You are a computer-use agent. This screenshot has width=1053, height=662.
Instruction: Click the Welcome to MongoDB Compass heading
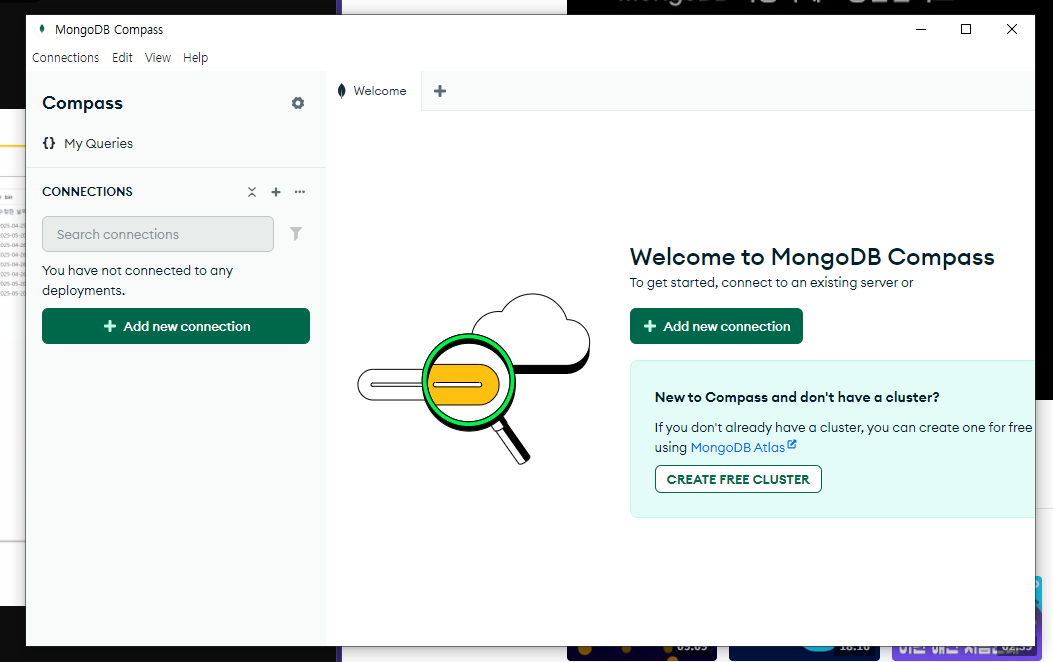coord(812,257)
